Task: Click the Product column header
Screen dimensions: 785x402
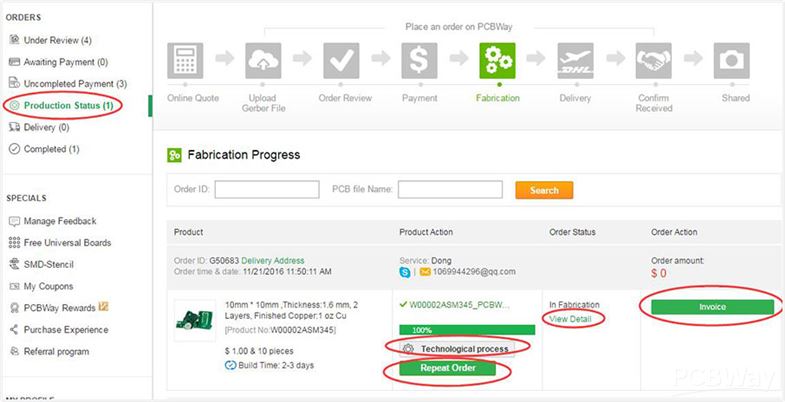Action: [x=188, y=232]
